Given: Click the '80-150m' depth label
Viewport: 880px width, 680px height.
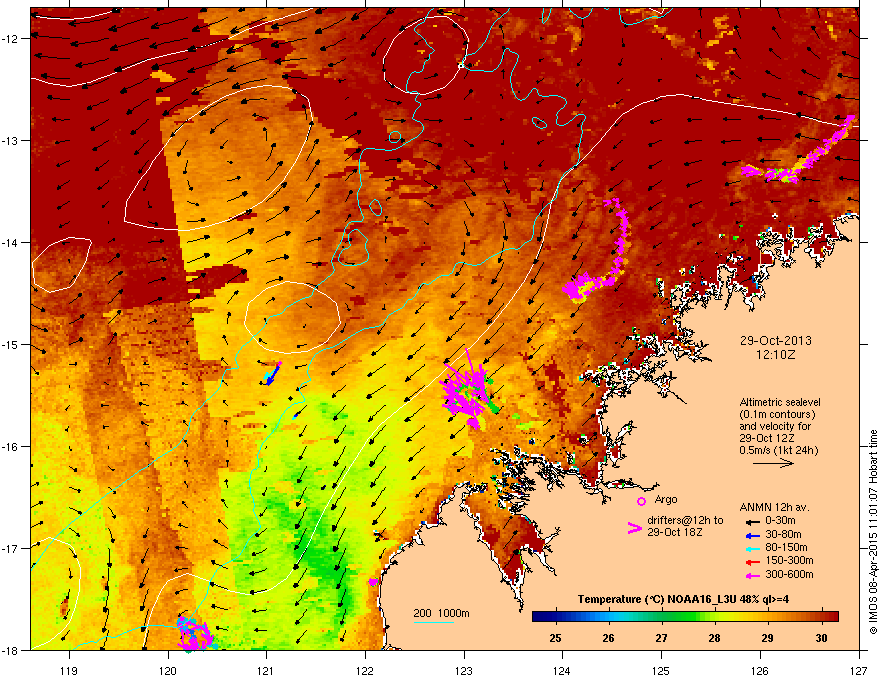Looking at the screenshot, I should tap(786, 548).
